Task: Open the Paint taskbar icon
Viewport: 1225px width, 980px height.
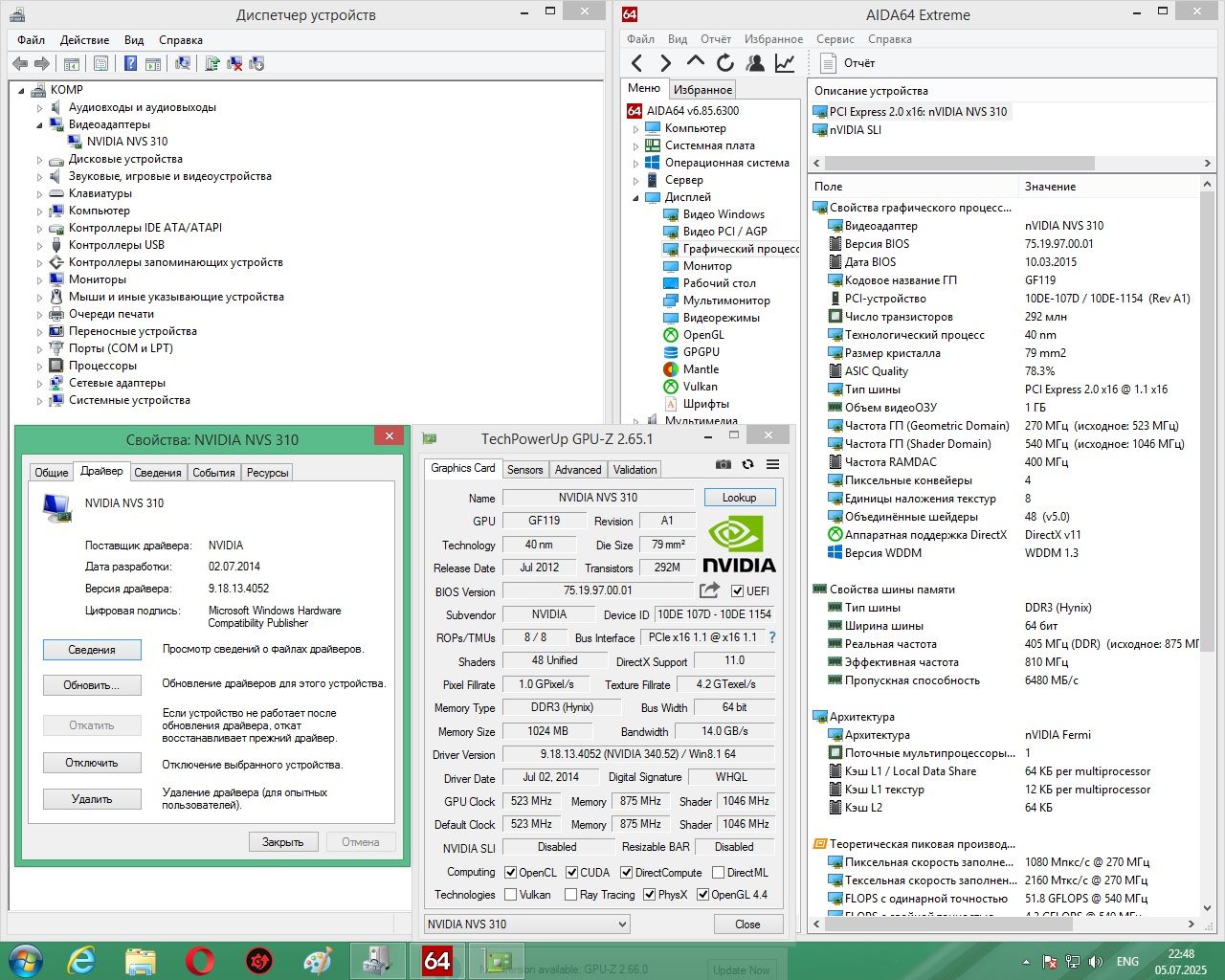Action: tap(317, 960)
